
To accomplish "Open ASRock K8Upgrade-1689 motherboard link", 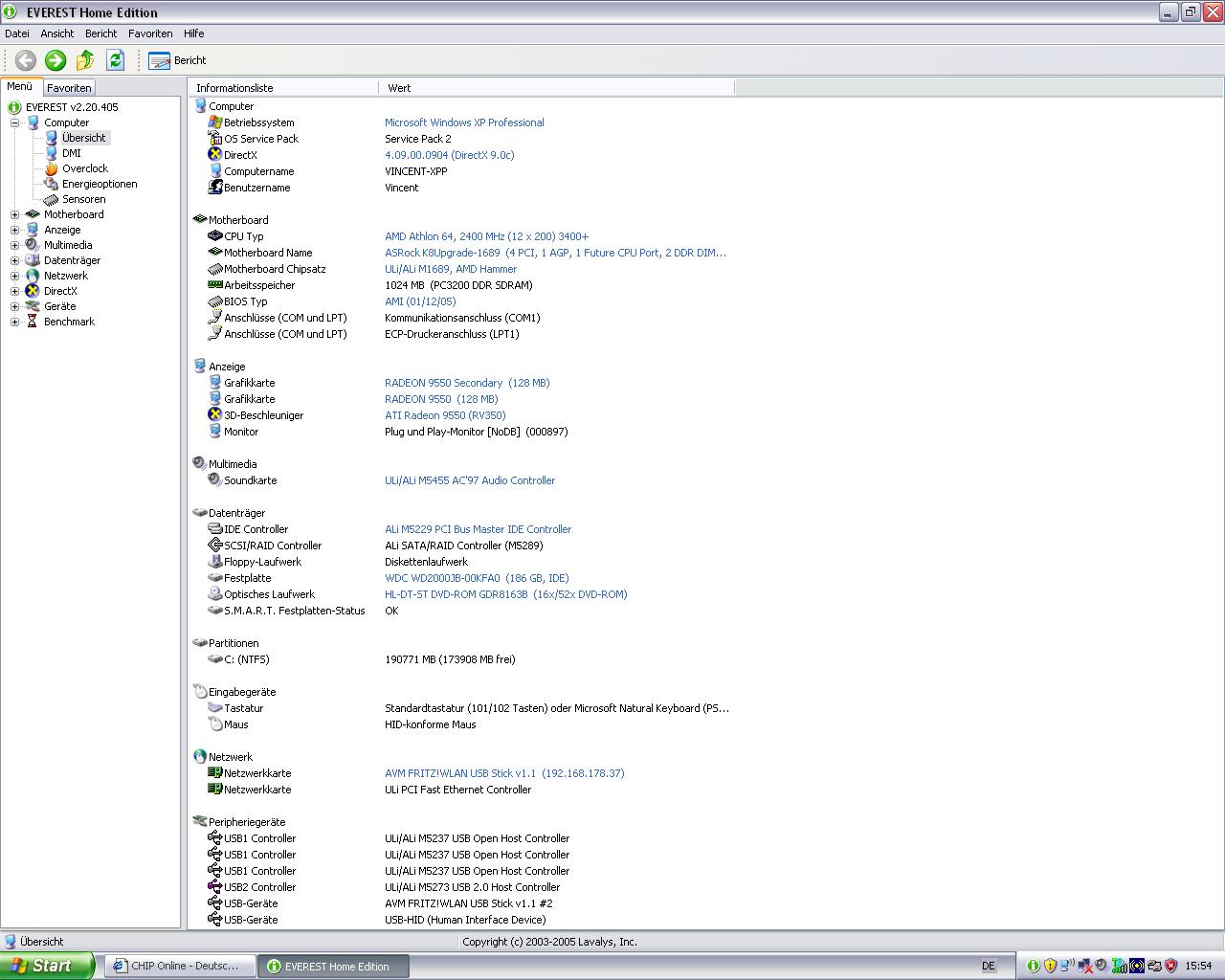I will click(556, 253).
